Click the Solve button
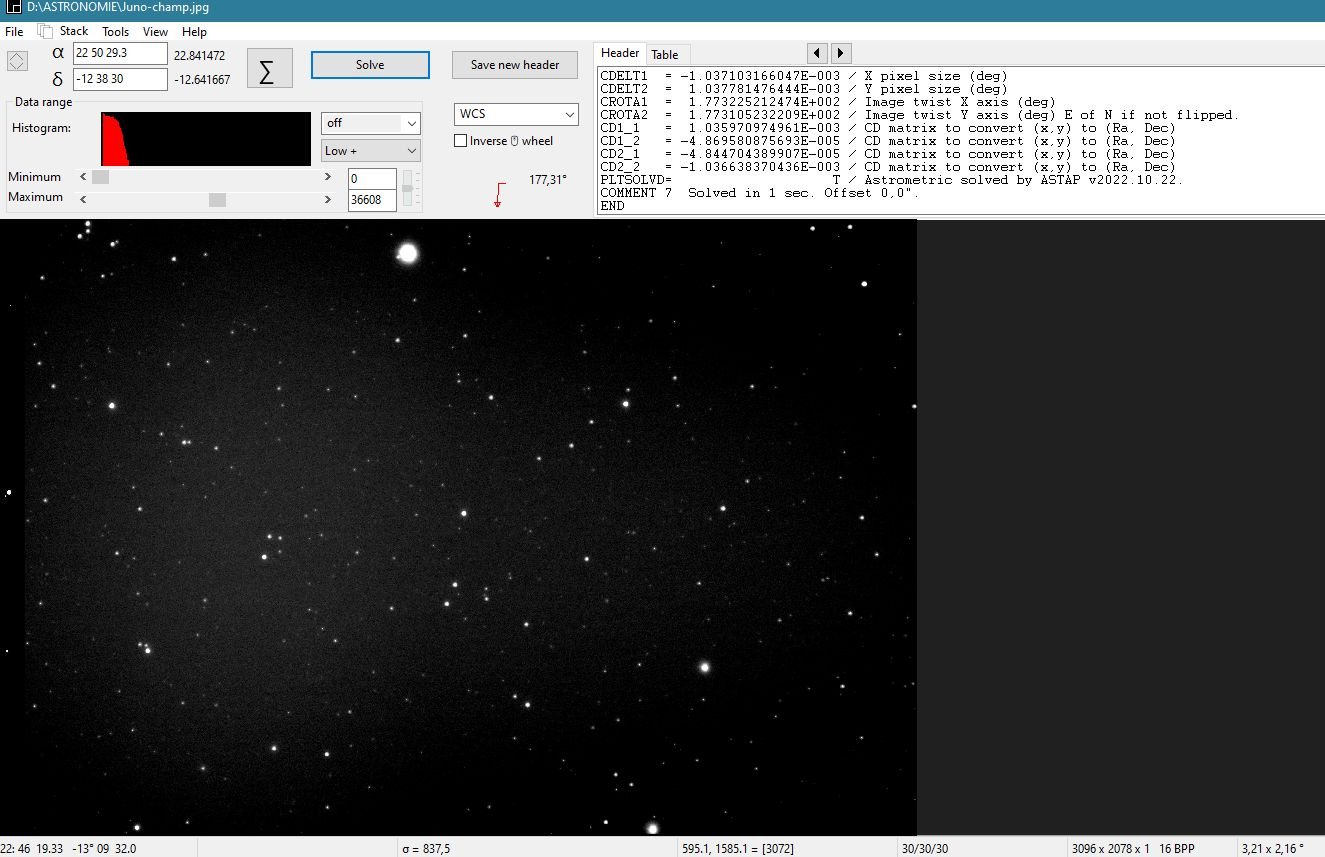This screenshot has width=1325, height=857. click(370, 65)
